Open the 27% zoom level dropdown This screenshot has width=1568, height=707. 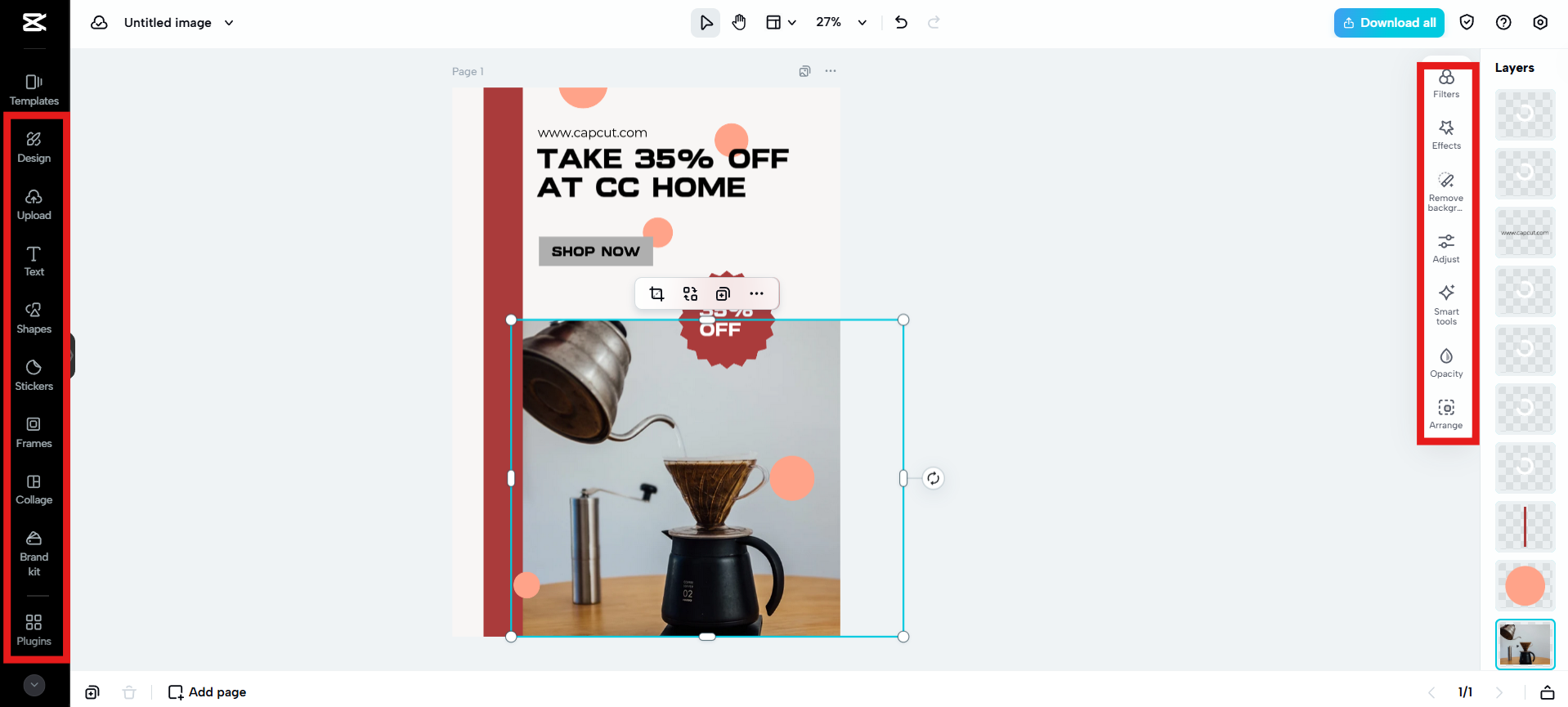841,23
